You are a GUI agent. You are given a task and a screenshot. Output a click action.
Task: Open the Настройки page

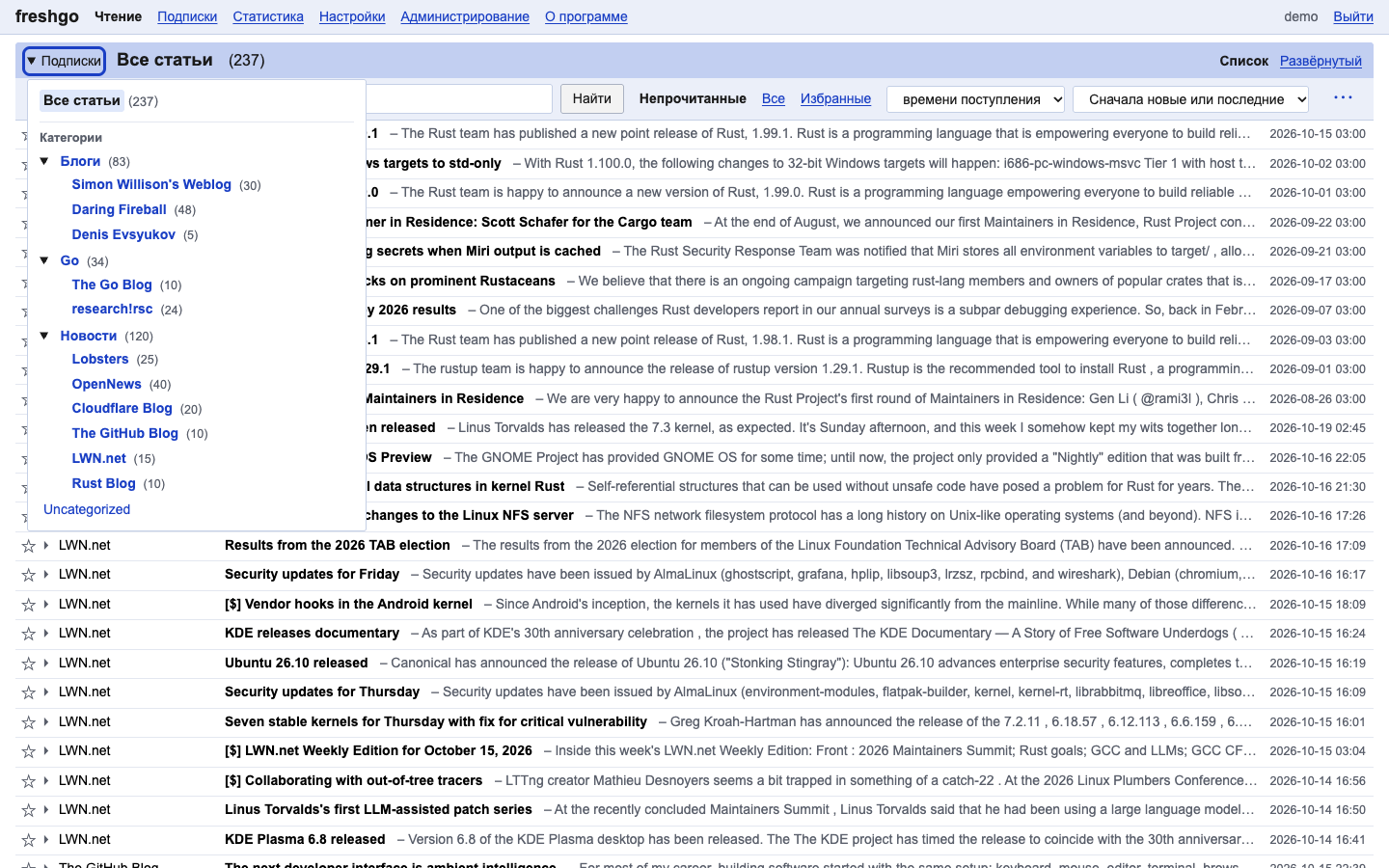pyautogui.click(x=352, y=16)
